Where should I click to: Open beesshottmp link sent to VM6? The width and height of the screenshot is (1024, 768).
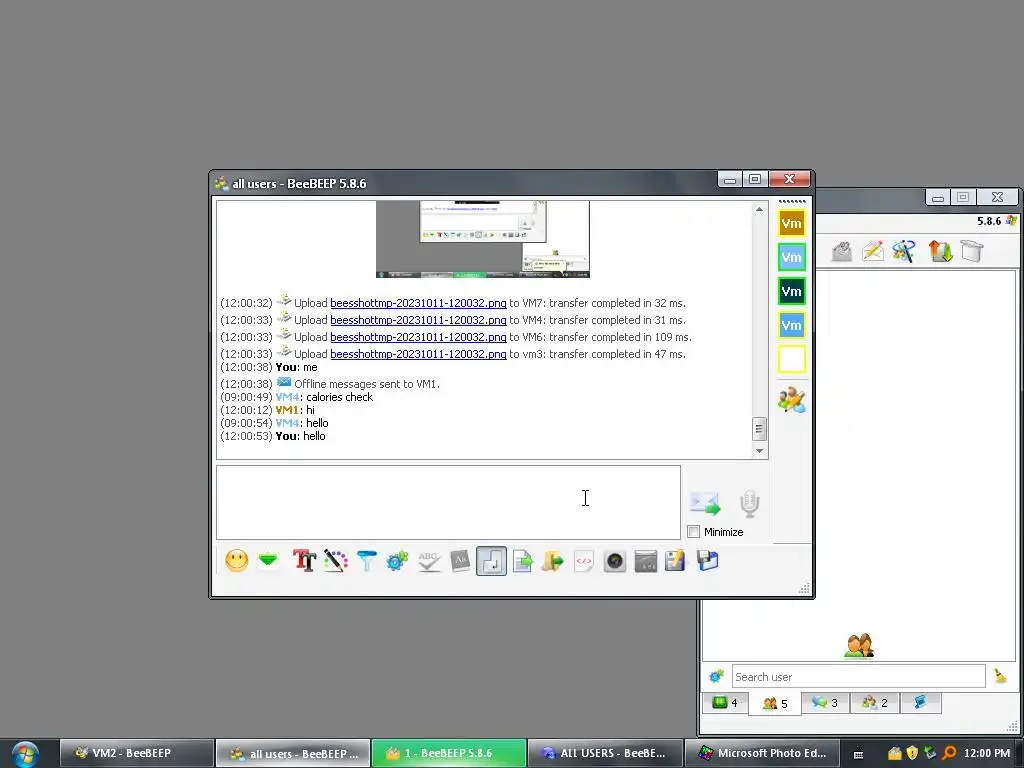(418, 337)
